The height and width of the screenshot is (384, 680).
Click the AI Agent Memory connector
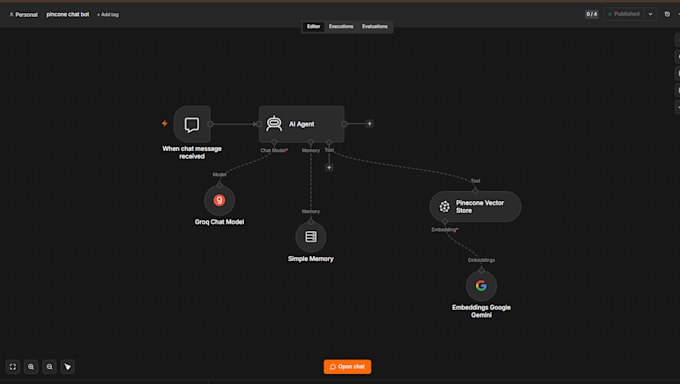point(311,142)
